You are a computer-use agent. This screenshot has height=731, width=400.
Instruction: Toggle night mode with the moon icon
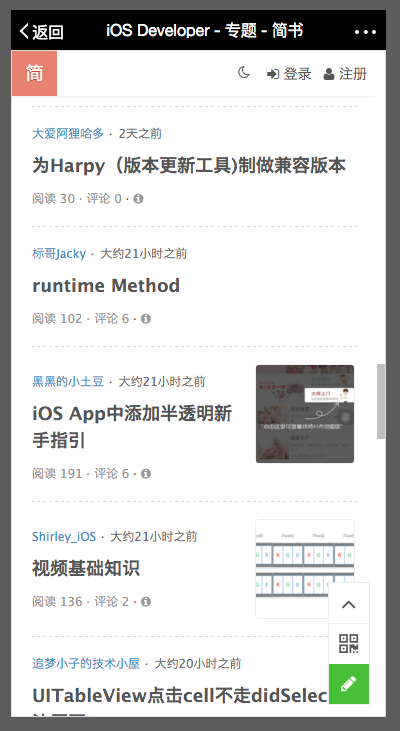(x=244, y=73)
